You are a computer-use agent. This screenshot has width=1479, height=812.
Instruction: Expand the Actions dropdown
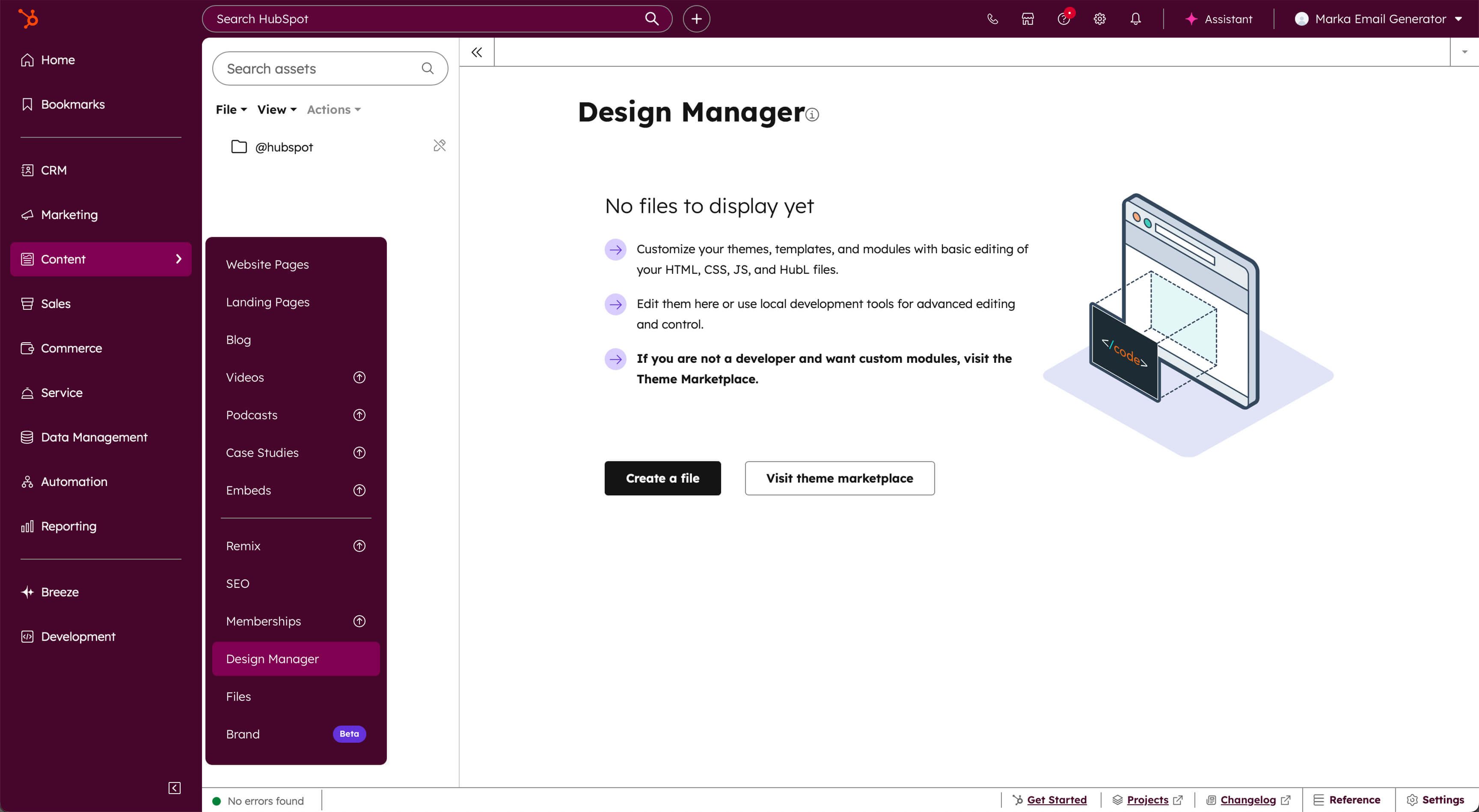(333, 109)
